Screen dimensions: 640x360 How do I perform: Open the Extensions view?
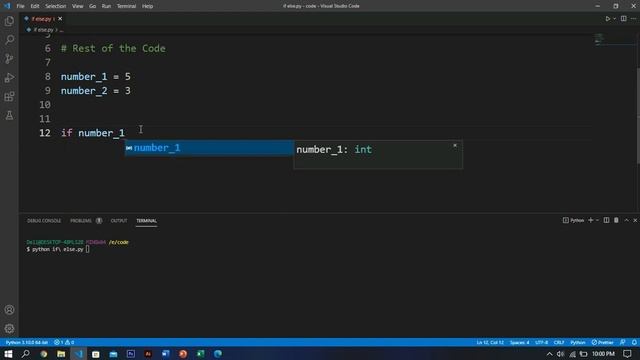click(x=9, y=97)
